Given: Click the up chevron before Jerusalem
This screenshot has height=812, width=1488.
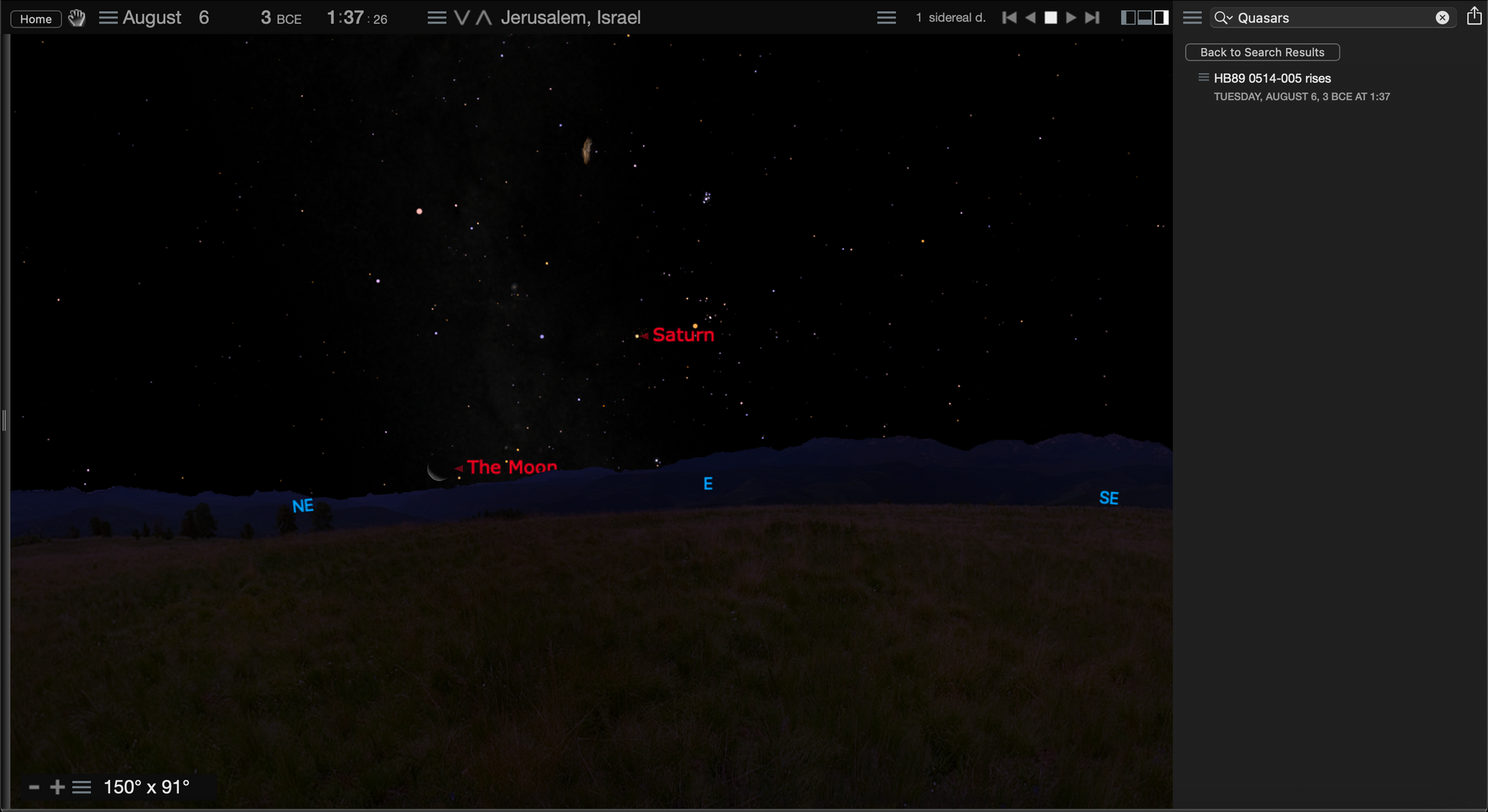Looking at the screenshot, I should [x=483, y=18].
